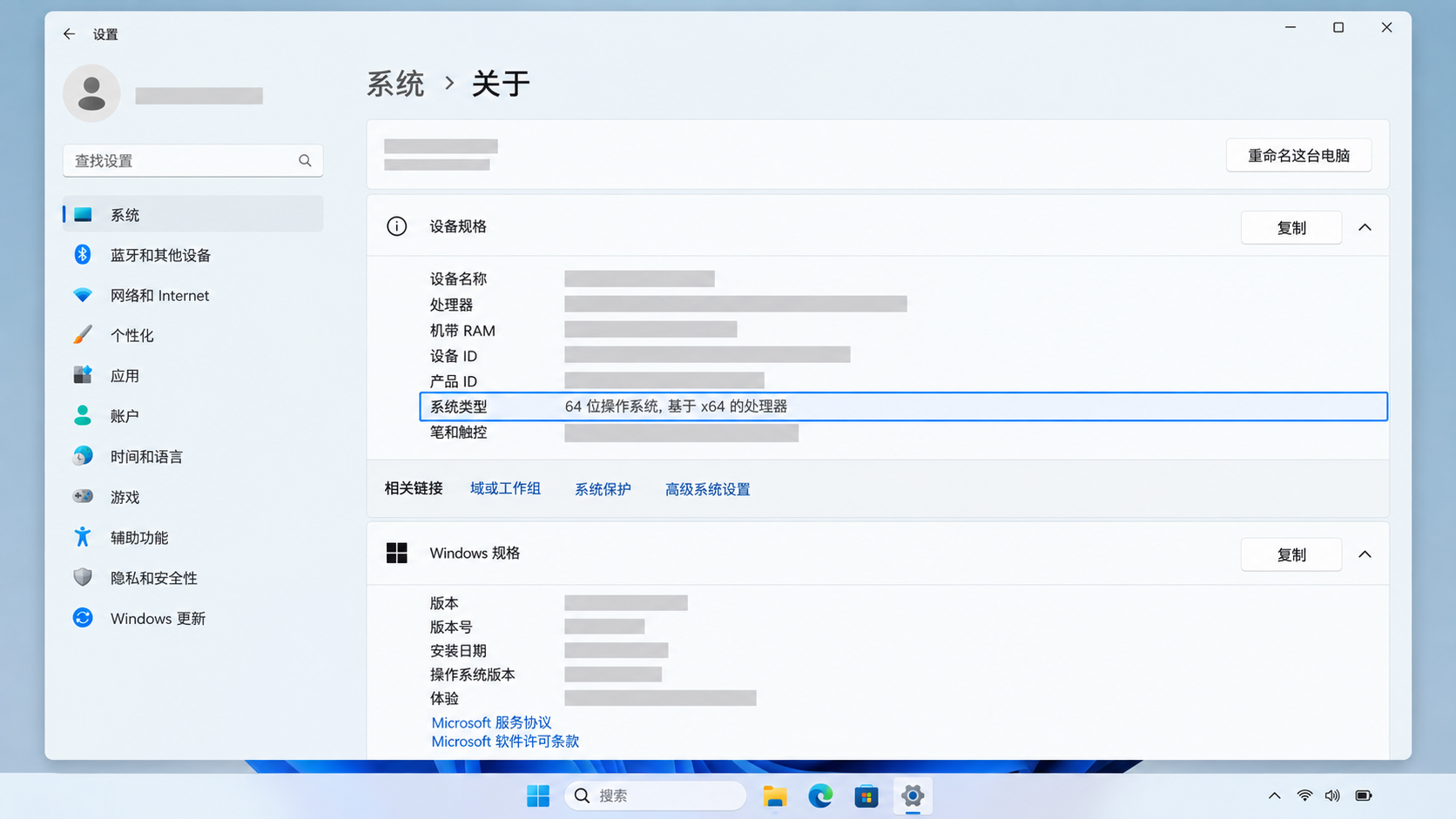Click the taskbar 搜索 box

(x=655, y=796)
